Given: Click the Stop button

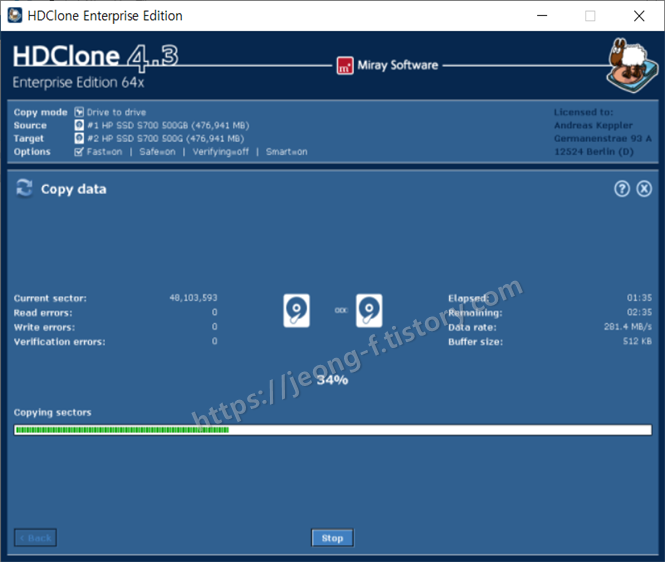Looking at the screenshot, I should pos(332,538).
